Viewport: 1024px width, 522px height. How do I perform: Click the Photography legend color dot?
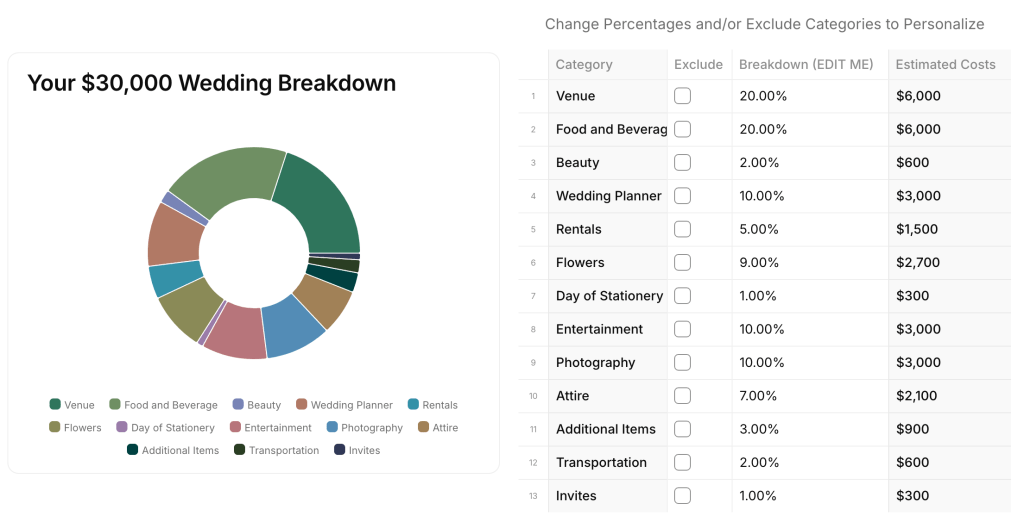pos(332,428)
